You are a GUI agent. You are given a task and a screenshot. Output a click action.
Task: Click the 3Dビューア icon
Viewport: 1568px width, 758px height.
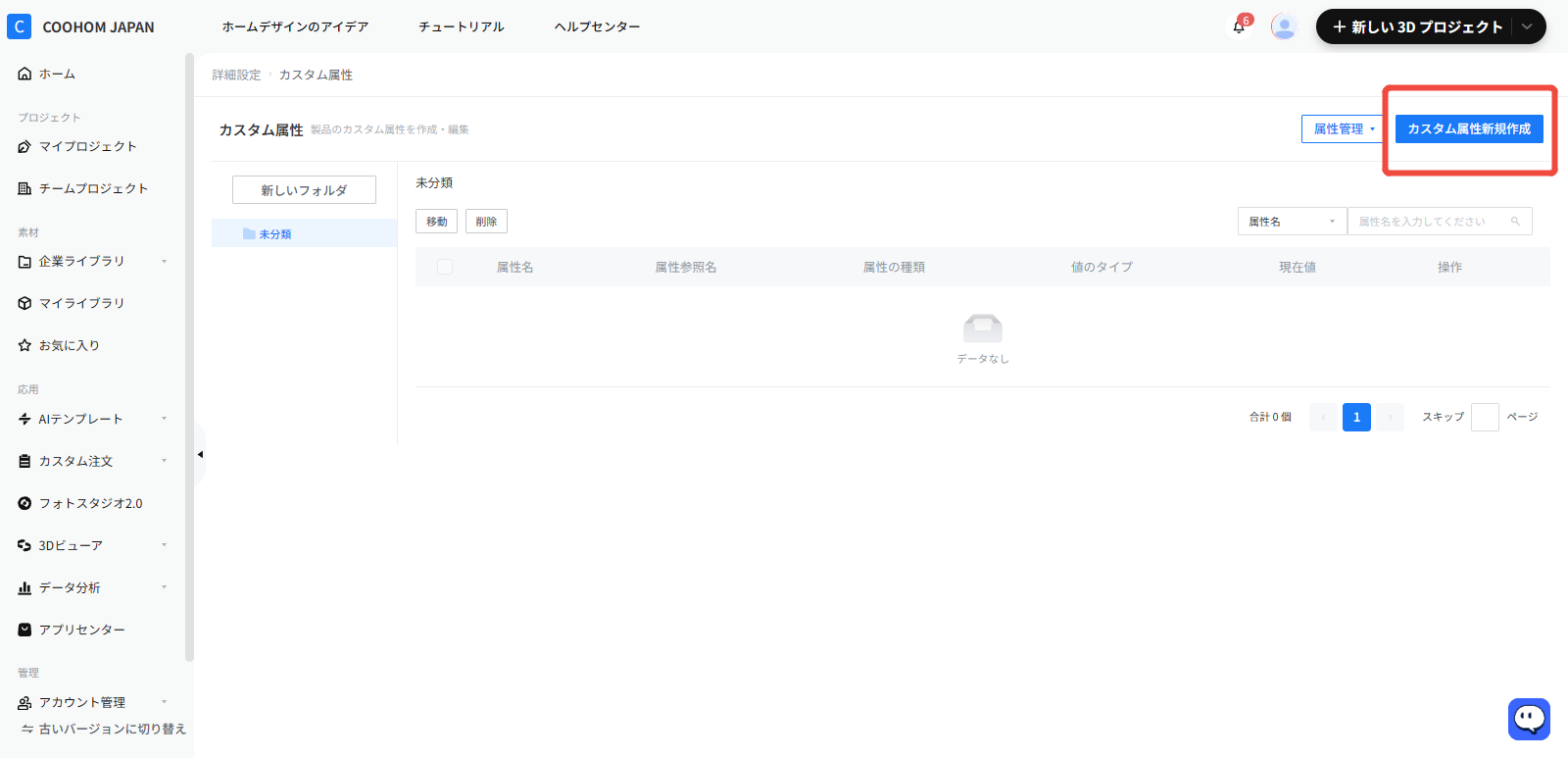[x=24, y=545]
